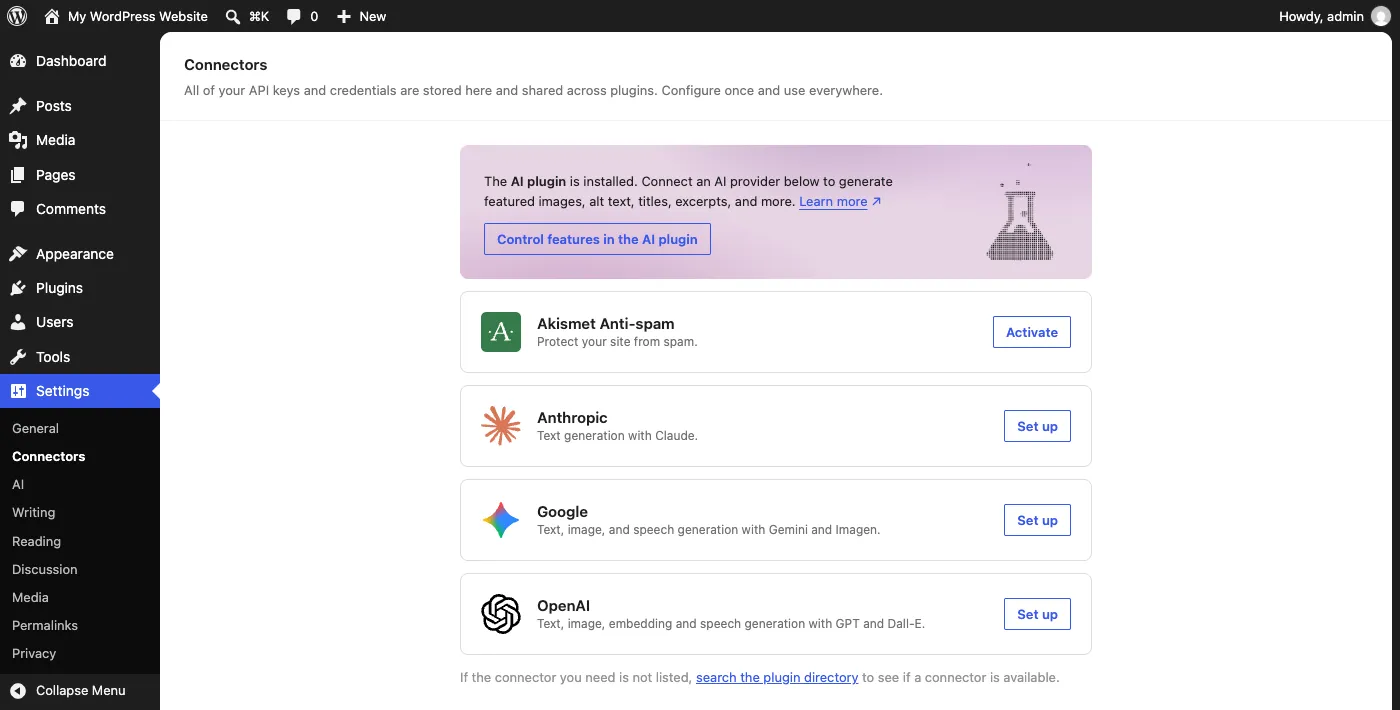1400x710 pixels.
Task: Click the Anthropic connector title
Action: 572,418
